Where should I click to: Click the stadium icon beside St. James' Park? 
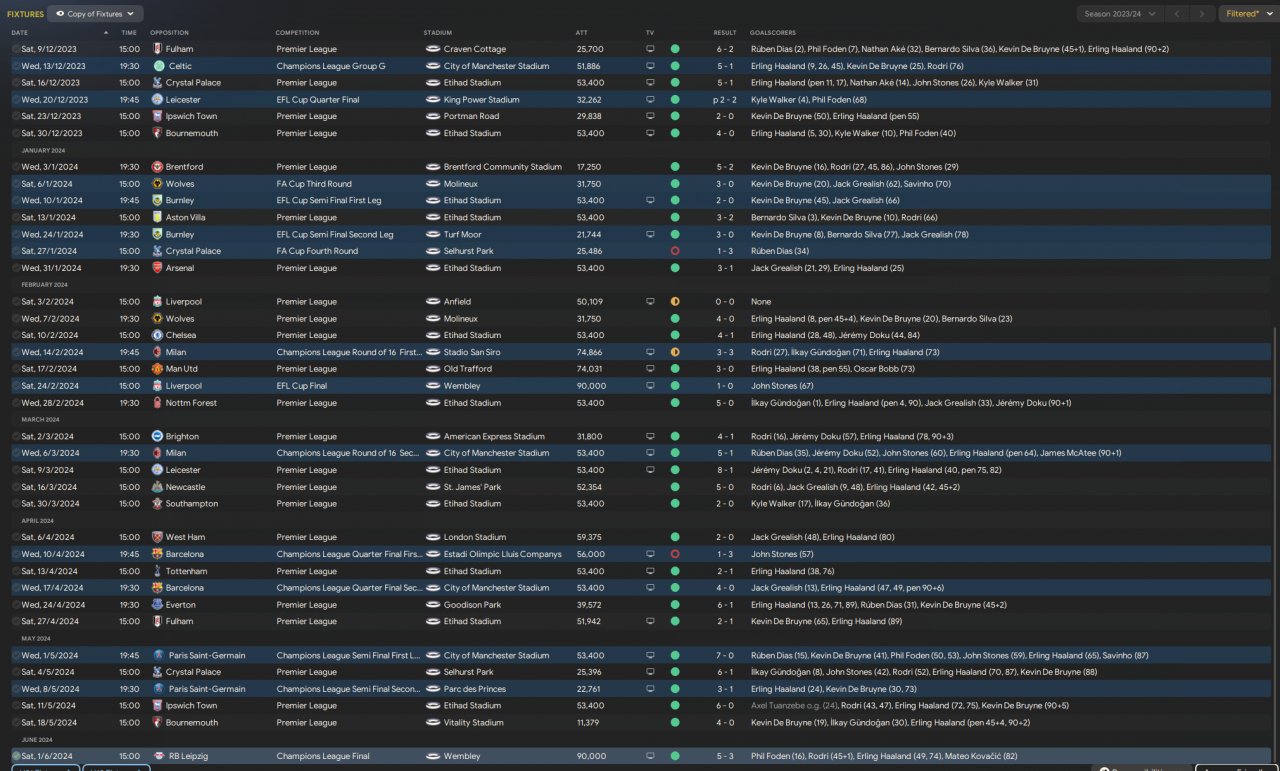point(433,487)
